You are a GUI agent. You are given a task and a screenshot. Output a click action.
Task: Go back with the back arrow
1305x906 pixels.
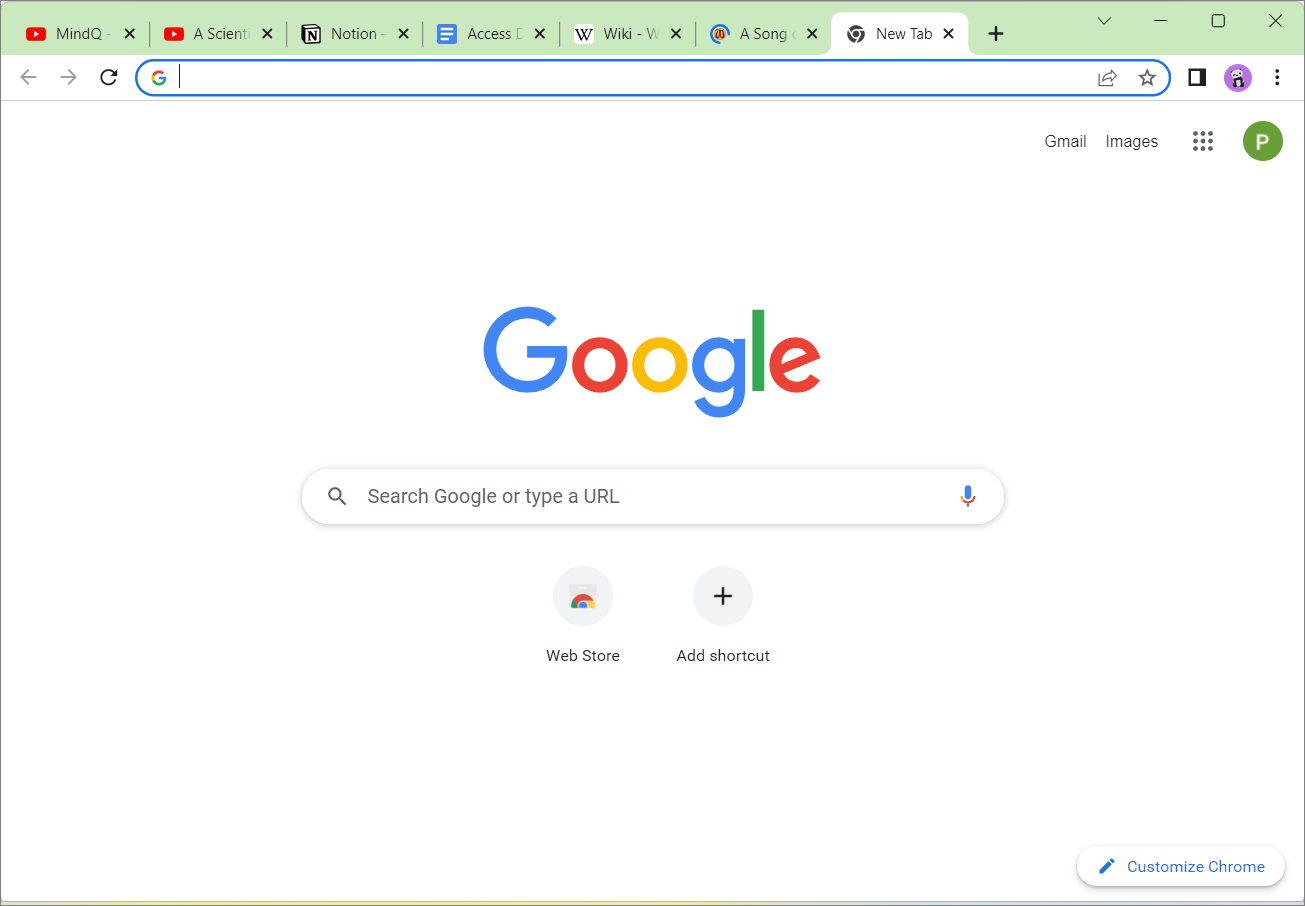28,77
